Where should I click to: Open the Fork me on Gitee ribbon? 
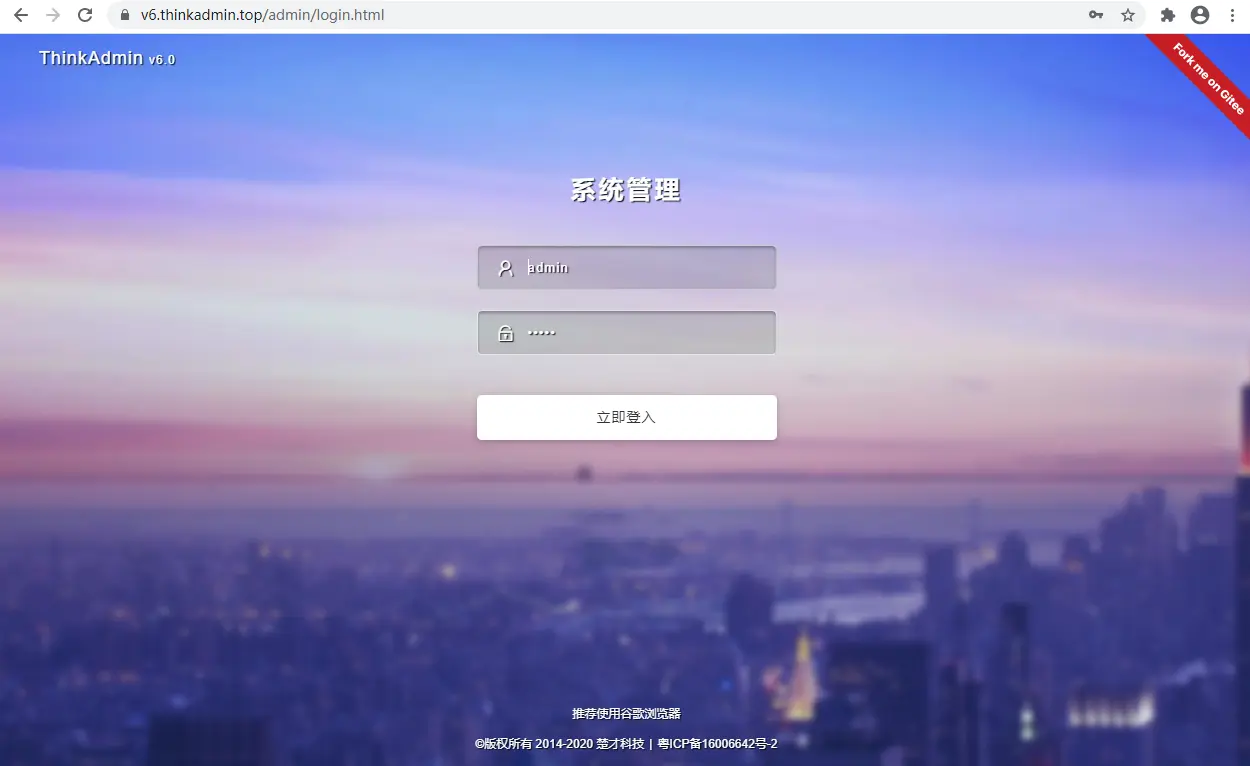[x=1208, y=79]
